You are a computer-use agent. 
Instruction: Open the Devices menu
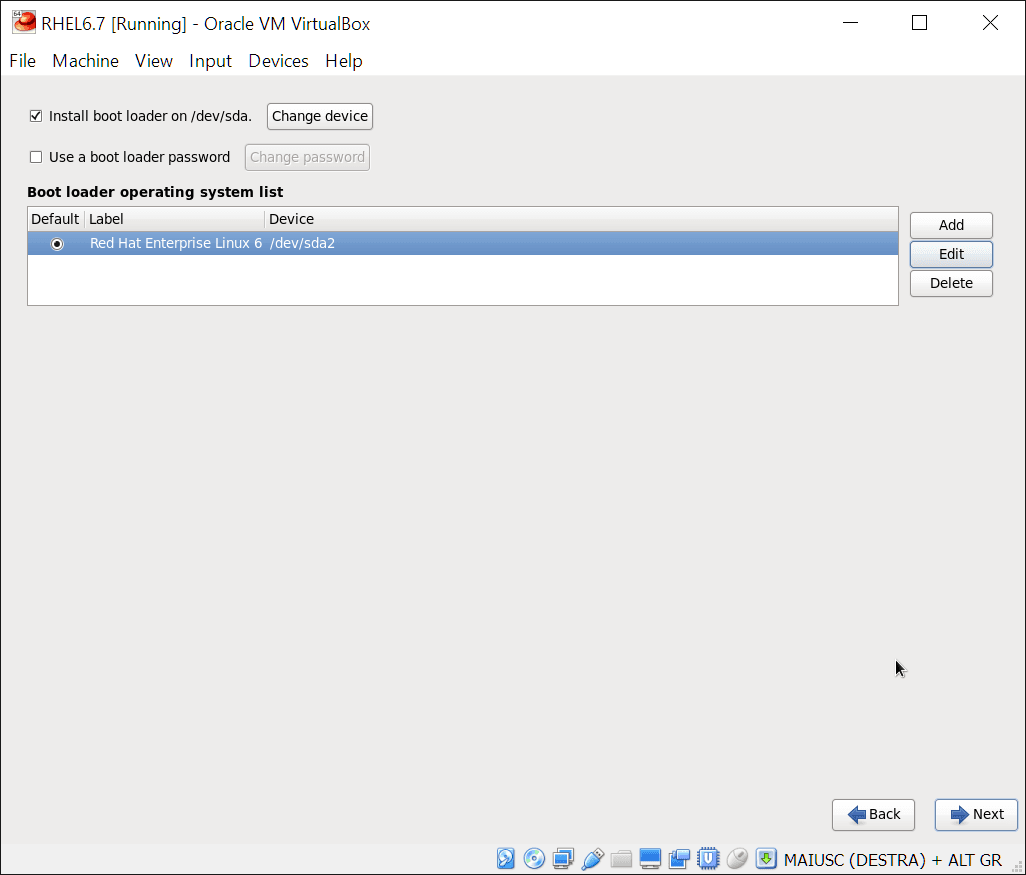(x=278, y=61)
